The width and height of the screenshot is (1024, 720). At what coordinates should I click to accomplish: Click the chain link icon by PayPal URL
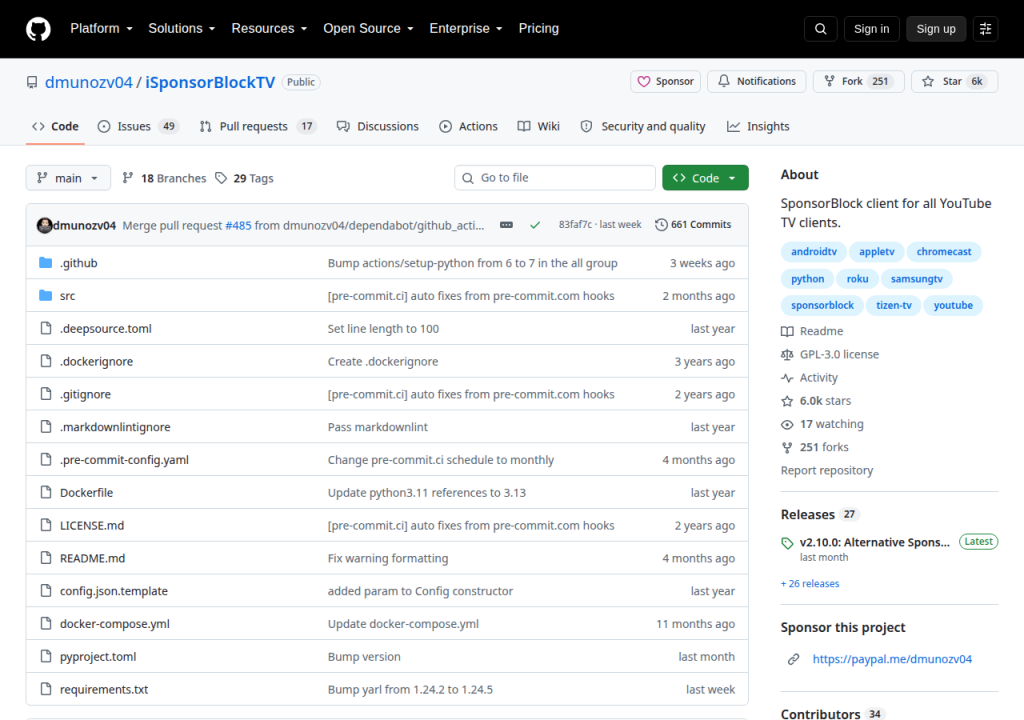pyautogui.click(x=793, y=659)
